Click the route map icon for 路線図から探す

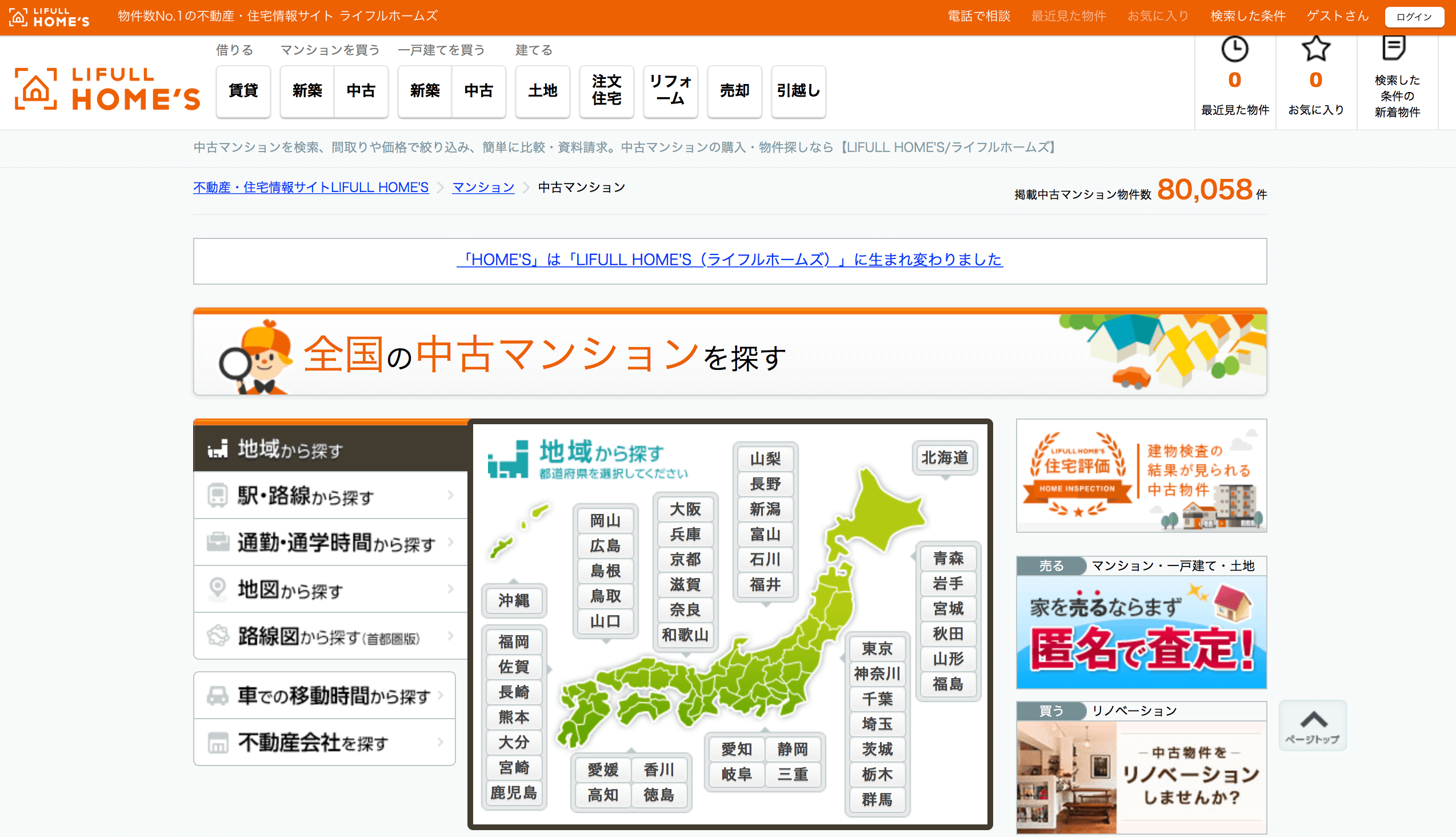click(218, 636)
